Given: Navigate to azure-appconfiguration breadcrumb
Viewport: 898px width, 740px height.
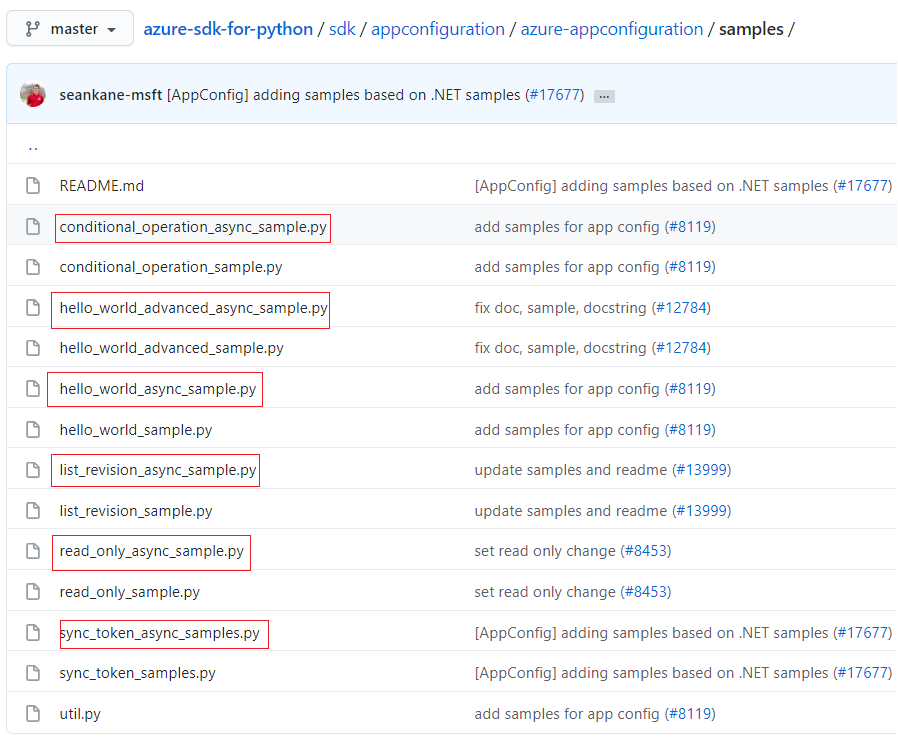Looking at the screenshot, I should [x=611, y=29].
